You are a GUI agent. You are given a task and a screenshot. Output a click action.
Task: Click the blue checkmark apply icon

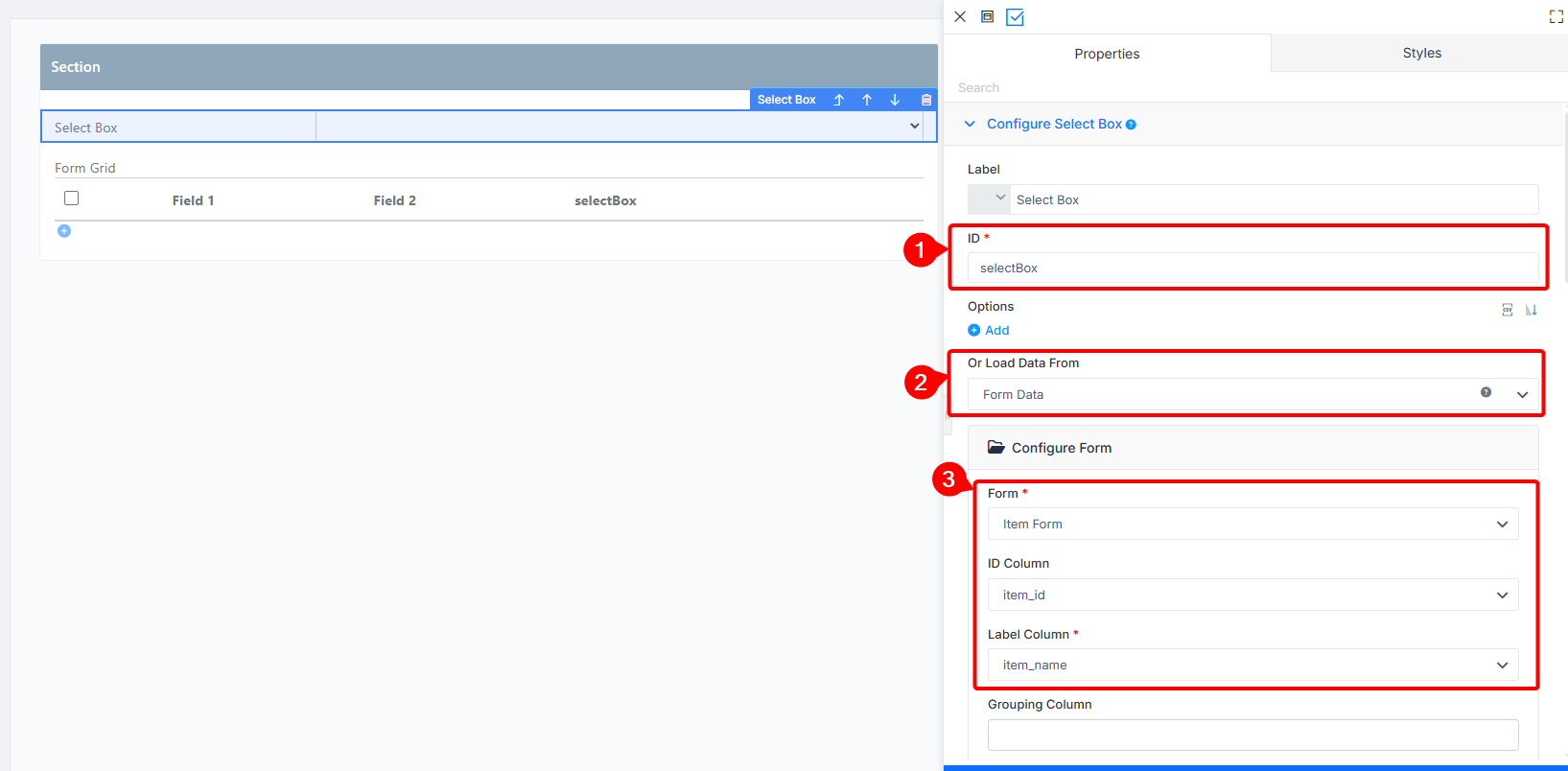[x=1015, y=17]
